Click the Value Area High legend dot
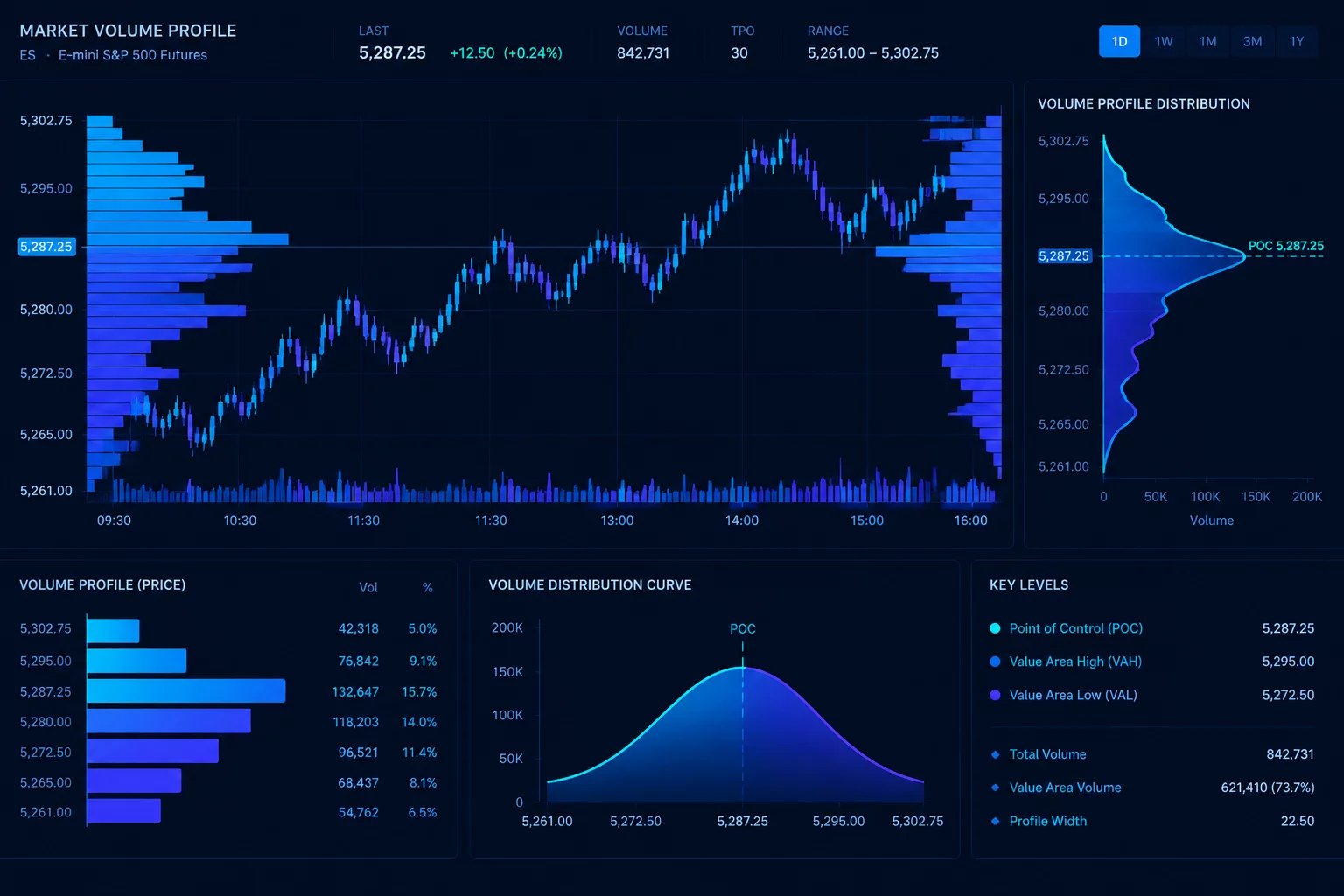This screenshot has height=896, width=1344. [x=995, y=661]
